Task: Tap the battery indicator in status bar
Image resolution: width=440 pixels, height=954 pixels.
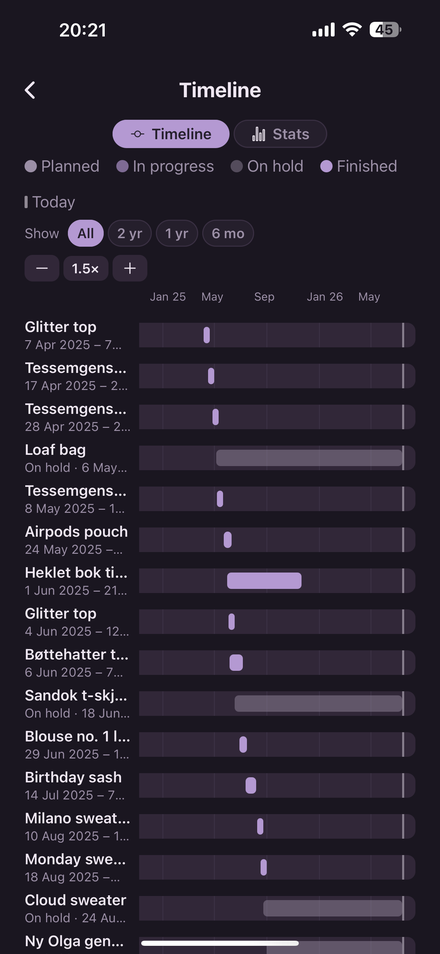Action: 385,30
